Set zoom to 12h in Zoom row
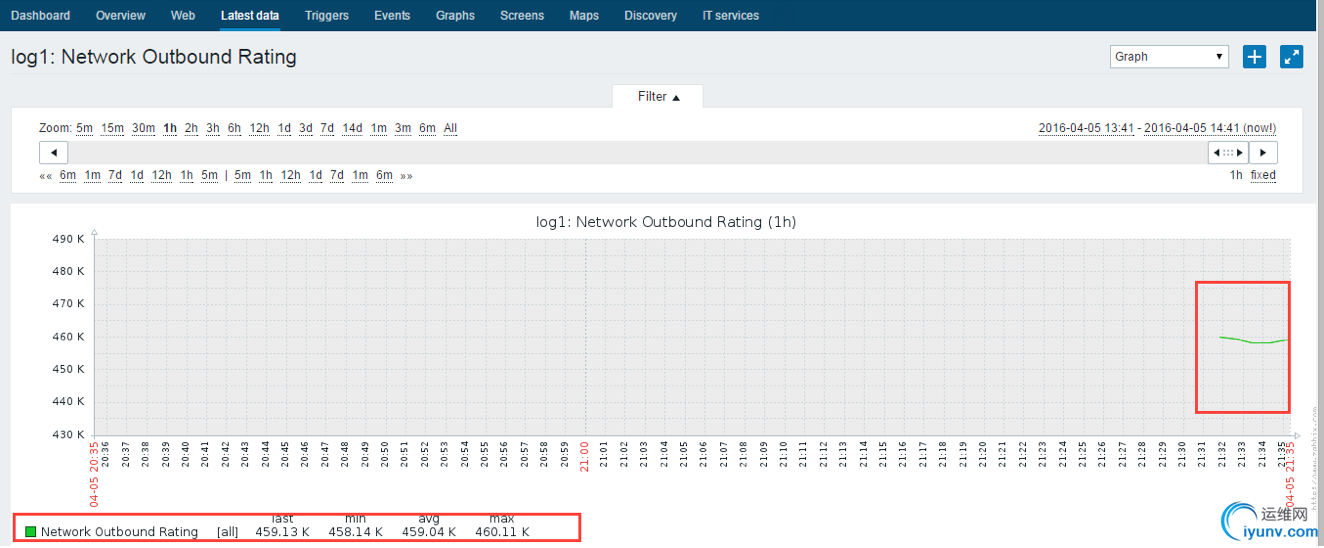This screenshot has height=548, width=1324. [x=259, y=128]
